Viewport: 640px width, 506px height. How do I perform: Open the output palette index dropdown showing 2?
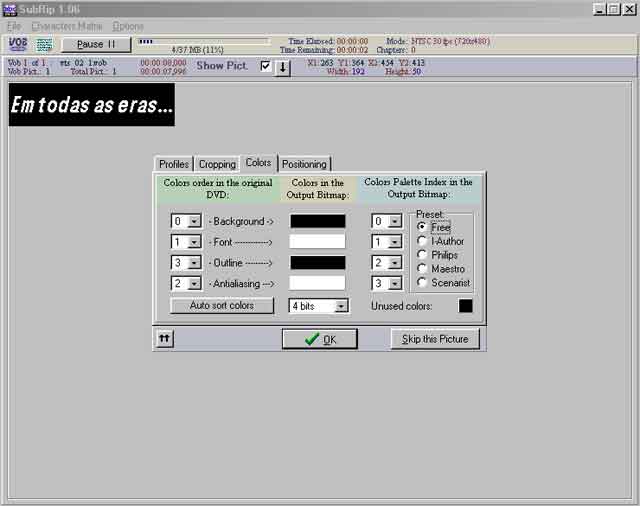[x=395, y=263]
